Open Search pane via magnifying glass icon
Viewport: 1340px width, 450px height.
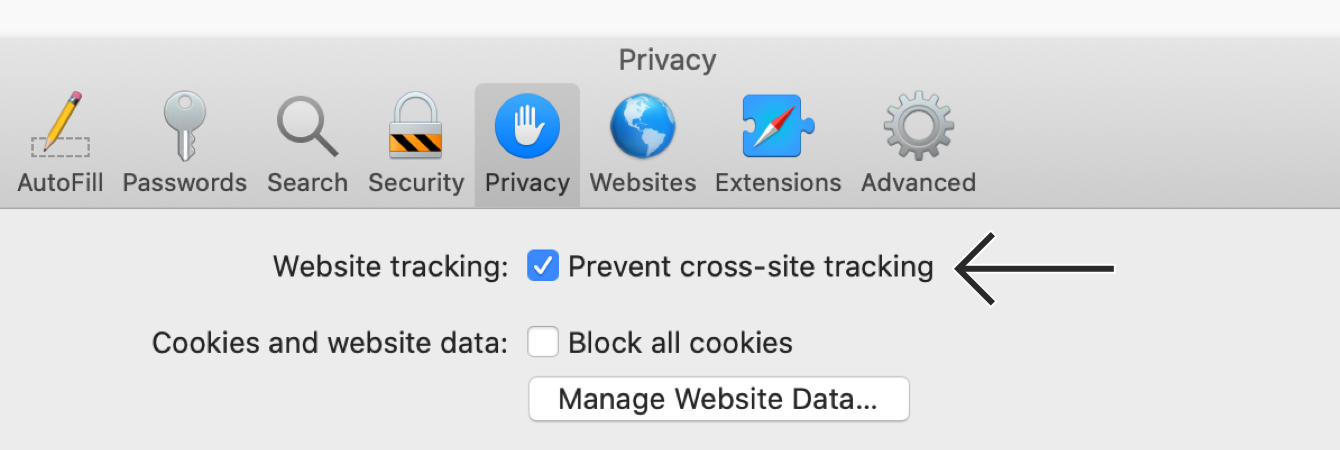coord(307,127)
